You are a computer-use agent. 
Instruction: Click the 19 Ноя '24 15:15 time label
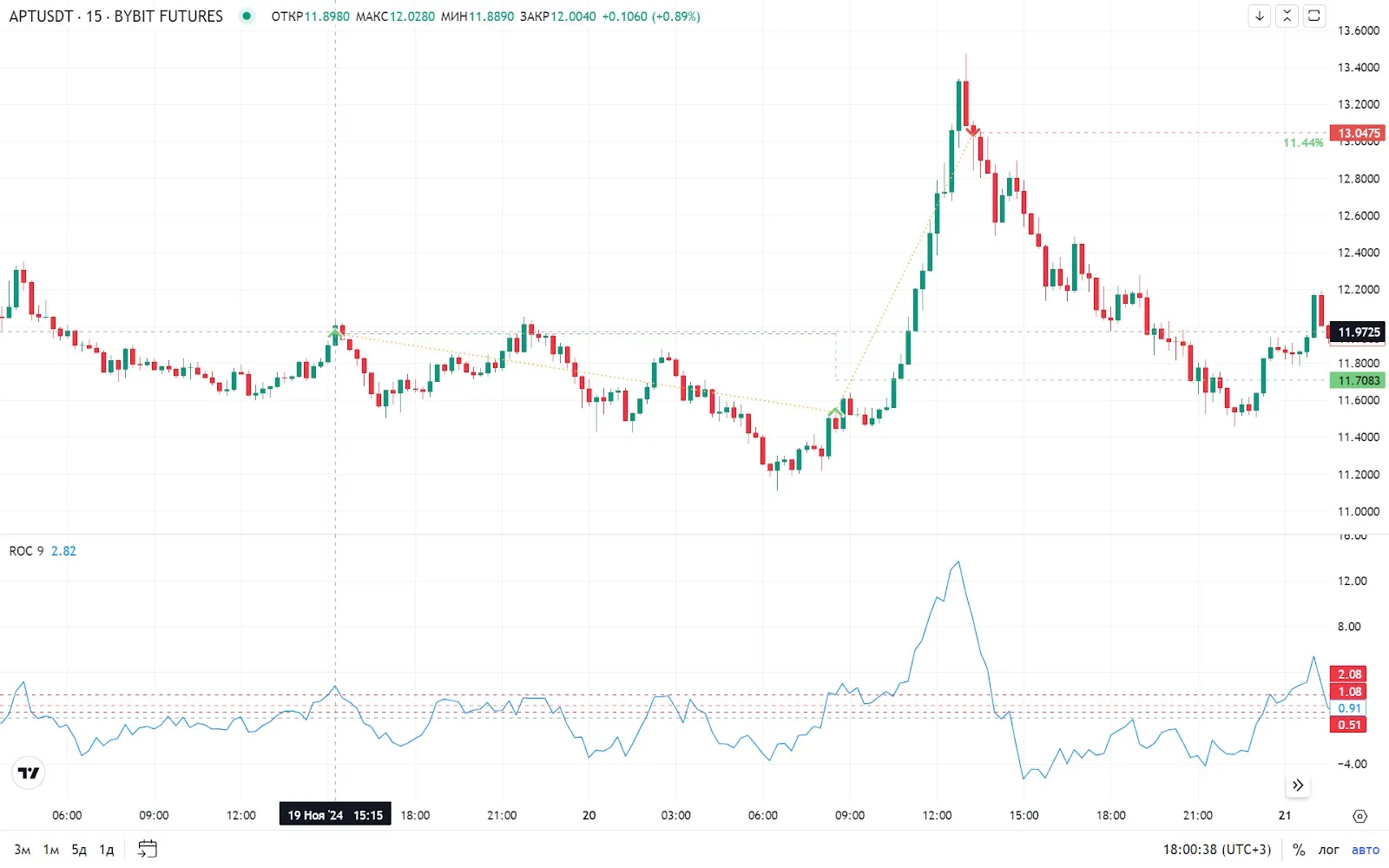pos(335,815)
